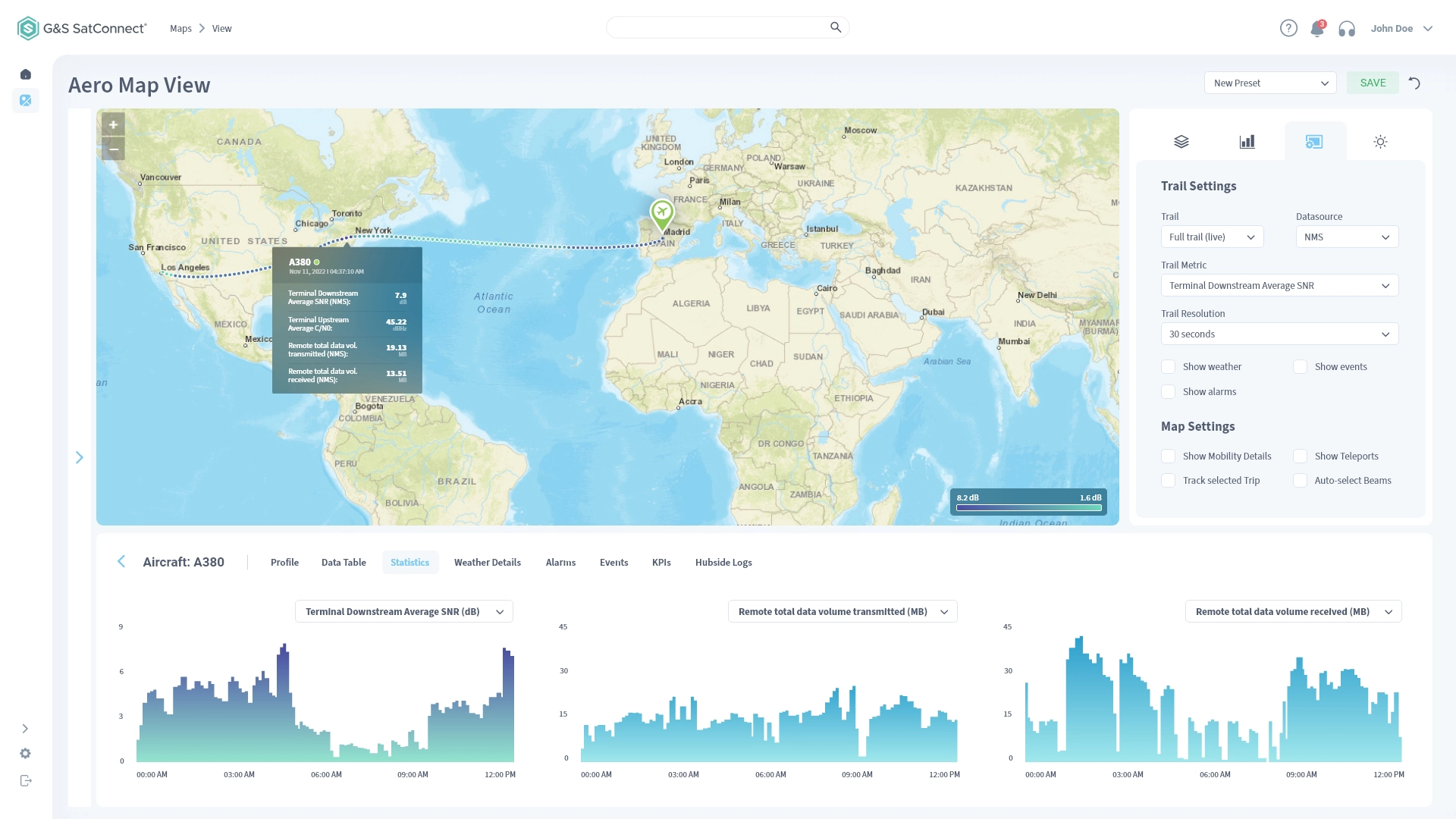Click the aircraft marker over Madrid
Screen dimensions: 1456x819
pyautogui.click(x=662, y=215)
